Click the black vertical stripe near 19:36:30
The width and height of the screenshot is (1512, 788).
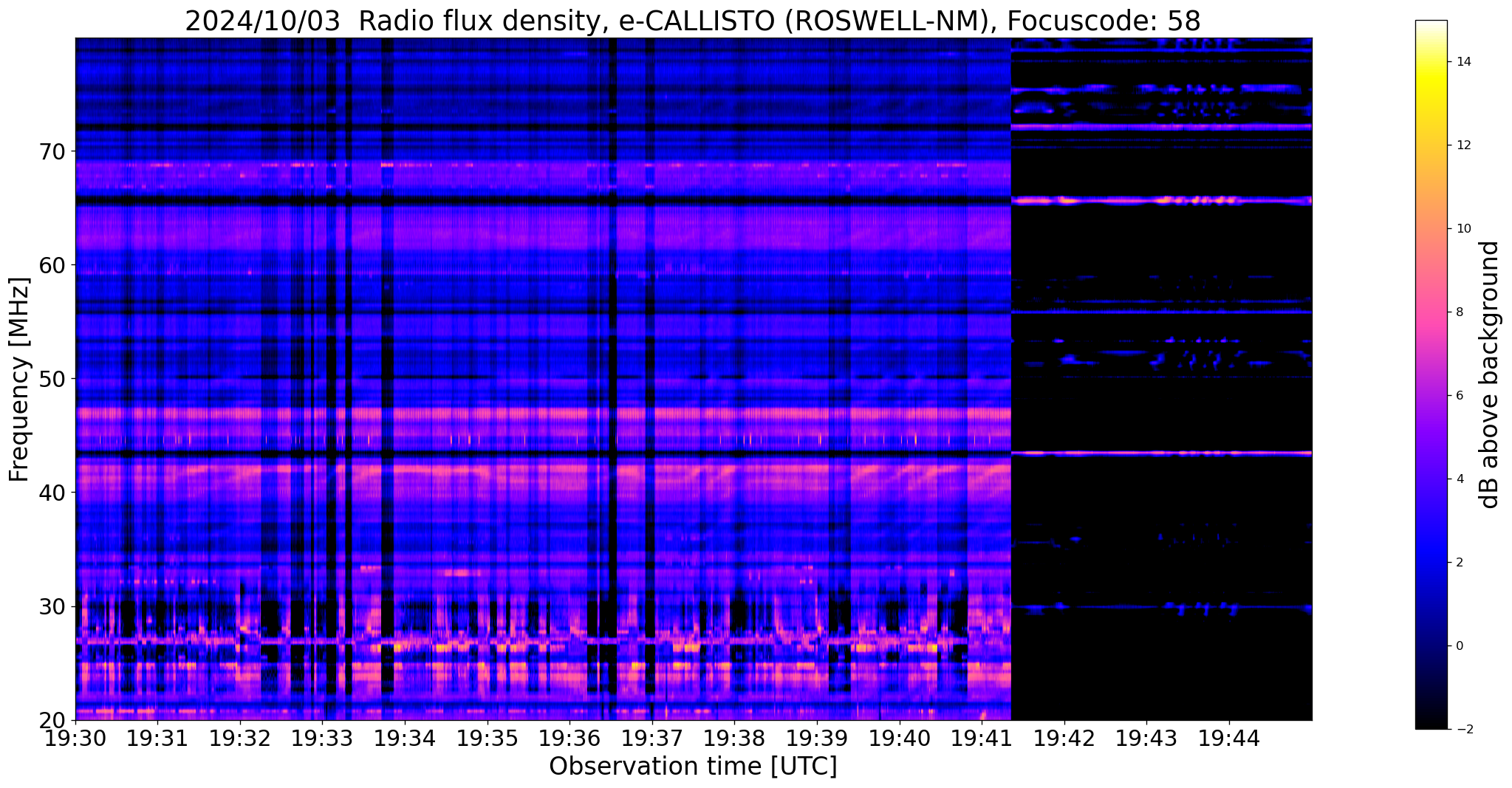612,379
